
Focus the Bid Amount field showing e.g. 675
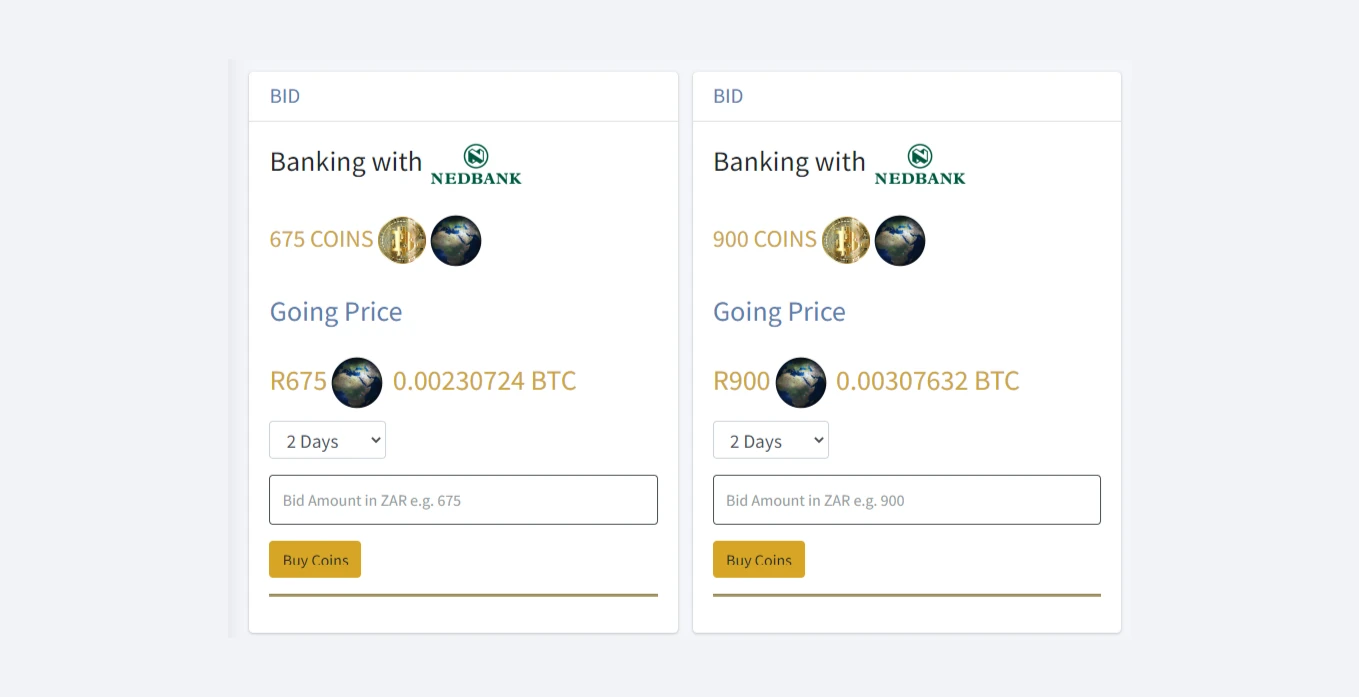point(463,500)
